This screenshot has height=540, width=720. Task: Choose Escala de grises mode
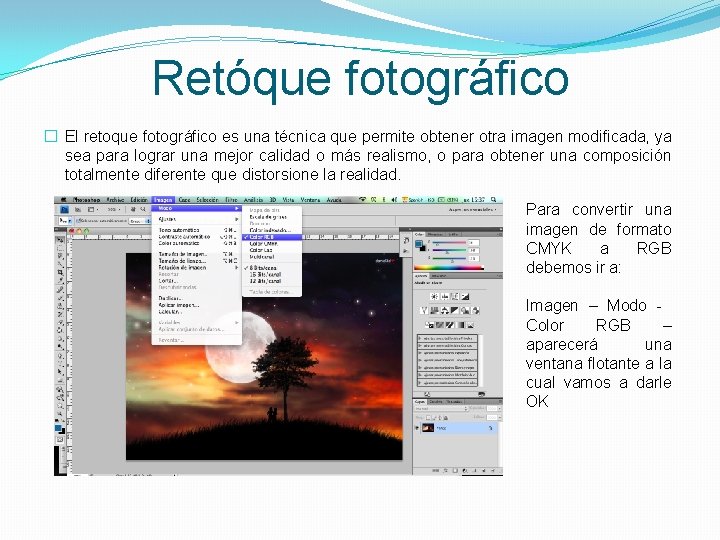point(272,217)
